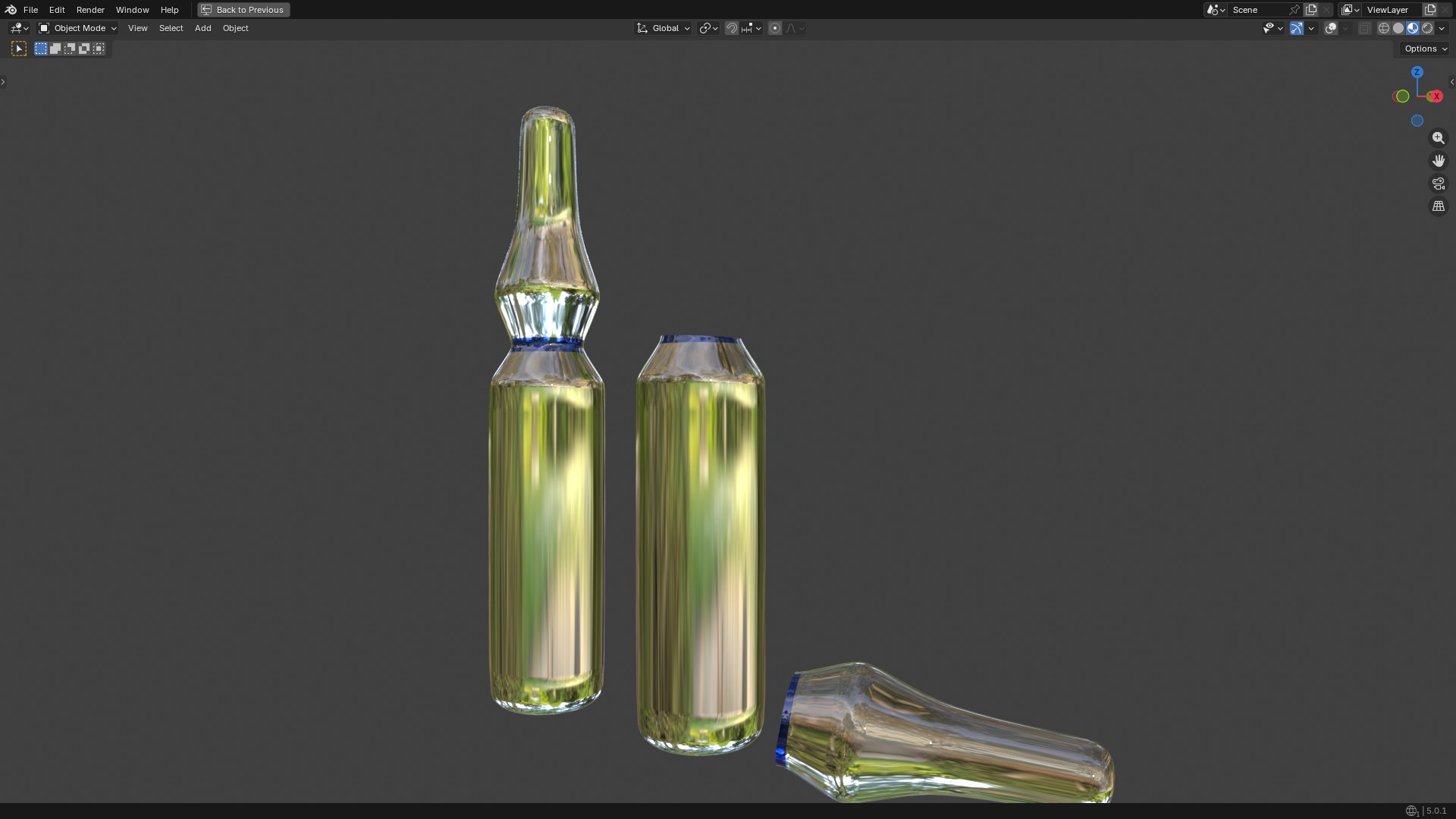This screenshot has width=1456, height=819.
Task: Select the Select Box tool icon
Action: pyautogui.click(x=19, y=49)
